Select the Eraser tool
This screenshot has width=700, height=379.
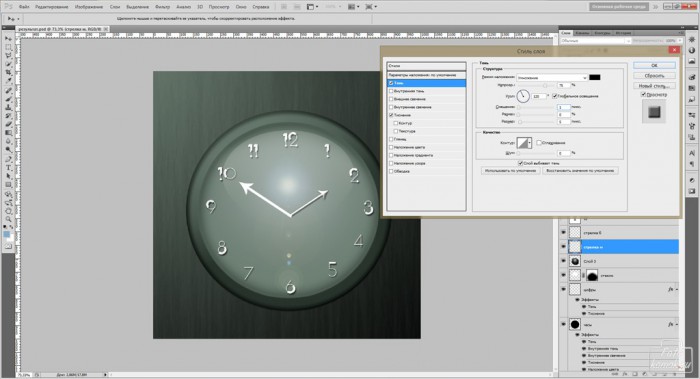pyautogui.click(x=8, y=125)
